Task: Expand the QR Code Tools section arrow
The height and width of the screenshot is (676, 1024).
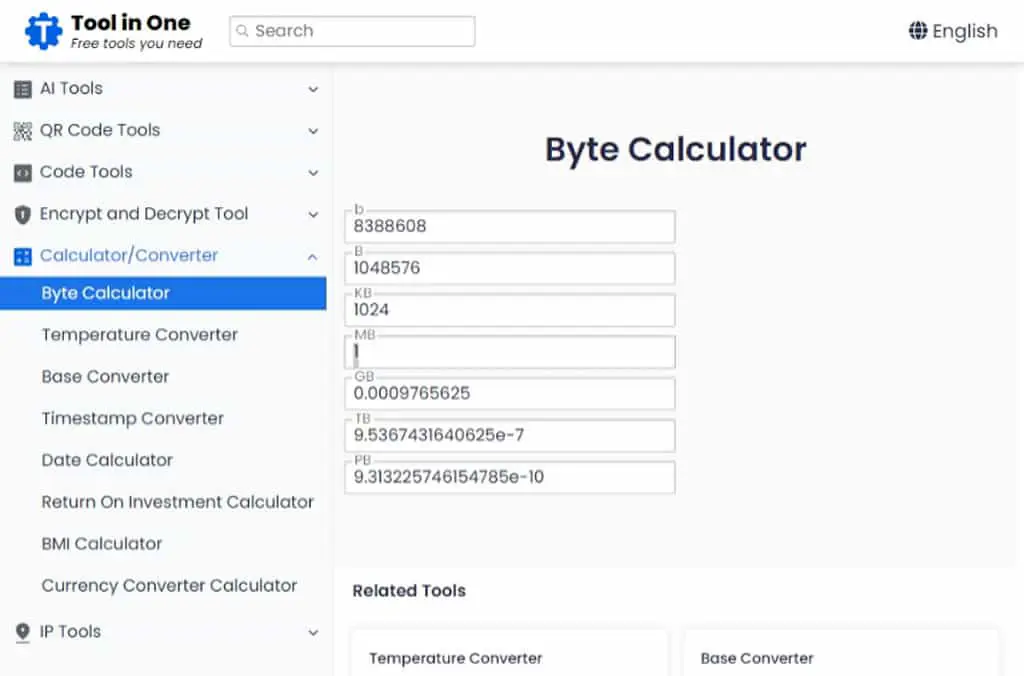Action: (313, 131)
